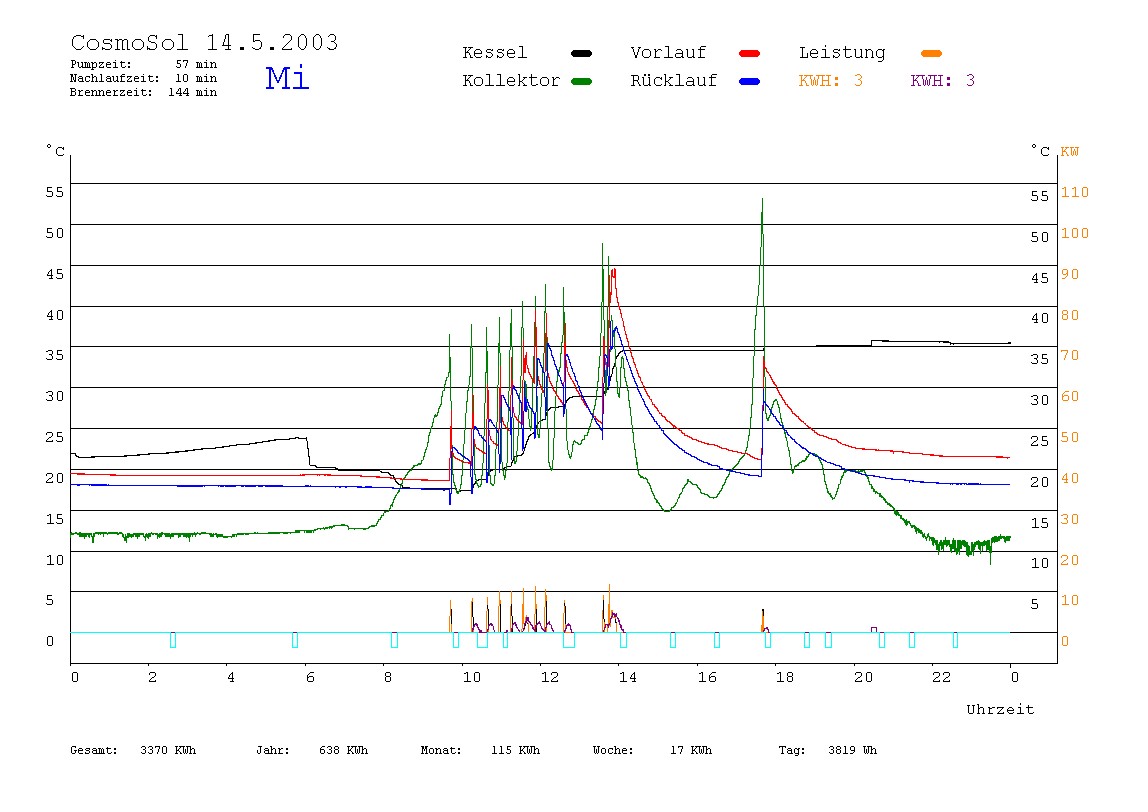
Task: Click the 'Rücklauf' legend label
Action: [x=674, y=81]
